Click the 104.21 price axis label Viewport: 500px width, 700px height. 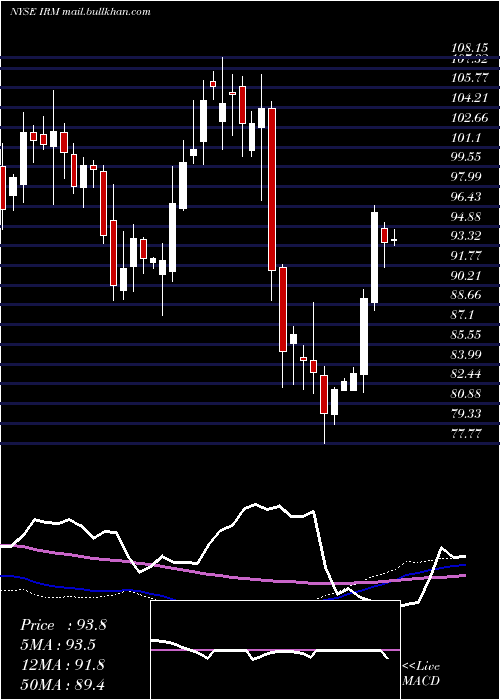pos(469,98)
